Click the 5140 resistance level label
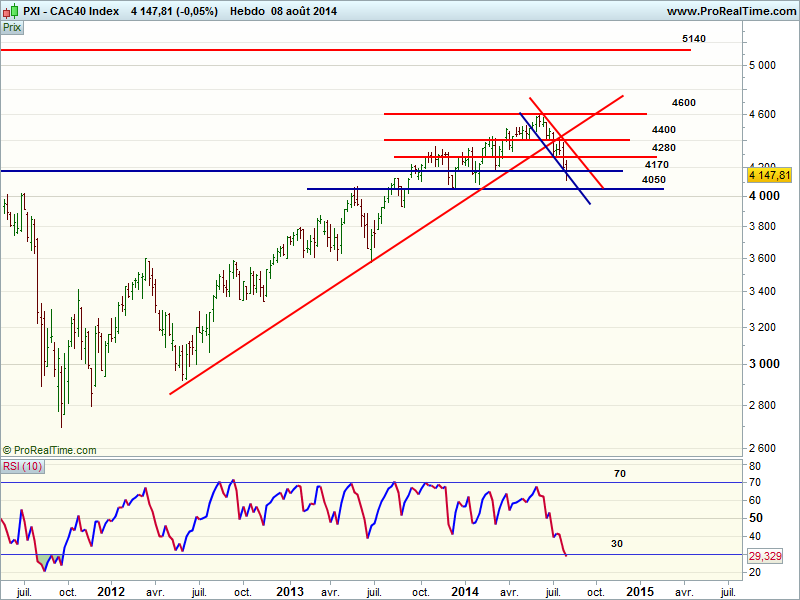The height and width of the screenshot is (600, 800). tap(694, 38)
